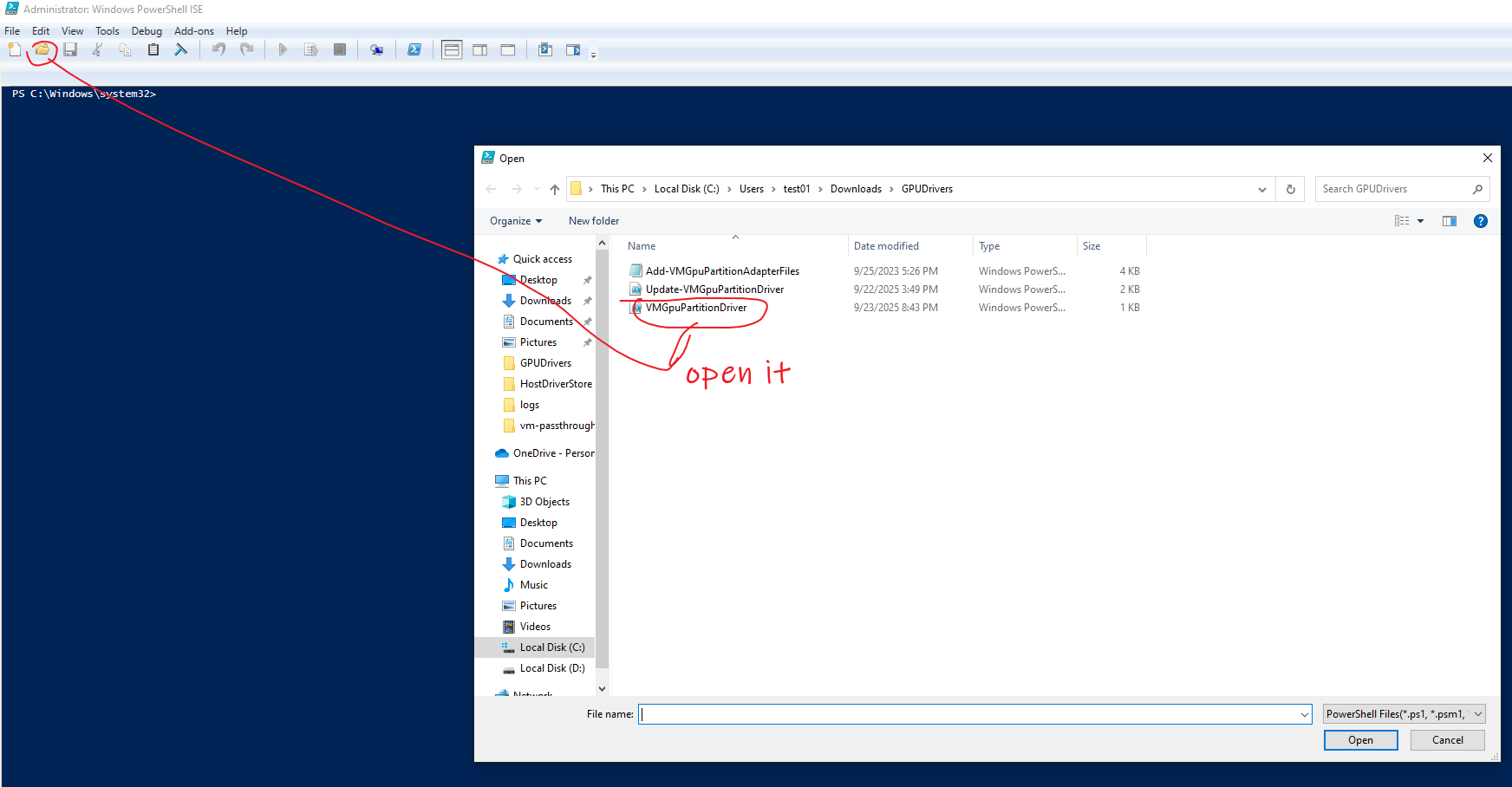
Task: Click the Cut scissors icon
Action: [x=98, y=49]
